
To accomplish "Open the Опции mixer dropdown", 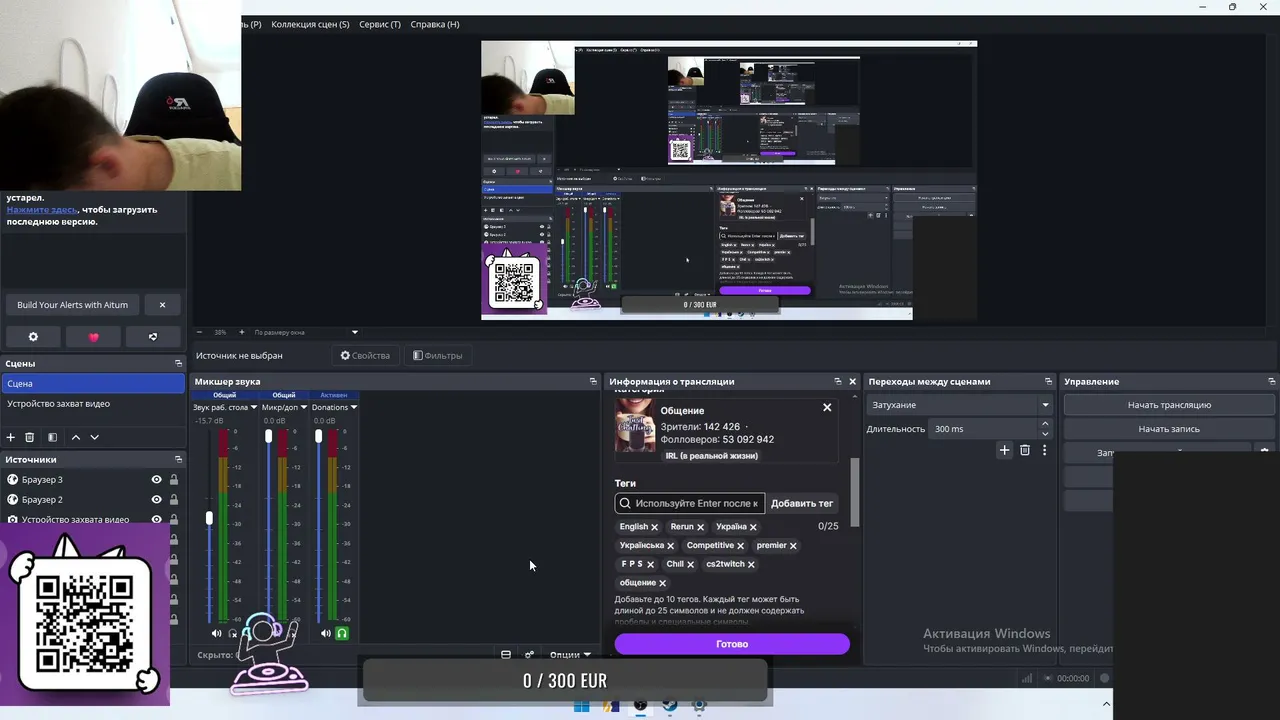I will 570,655.
